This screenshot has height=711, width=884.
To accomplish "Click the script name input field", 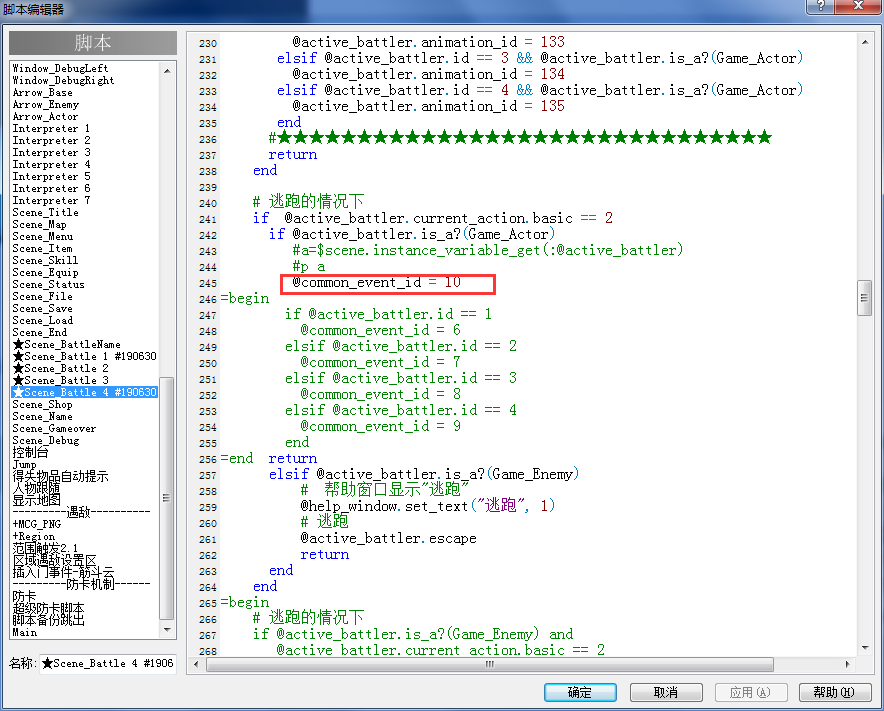I will tap(107, 663).
